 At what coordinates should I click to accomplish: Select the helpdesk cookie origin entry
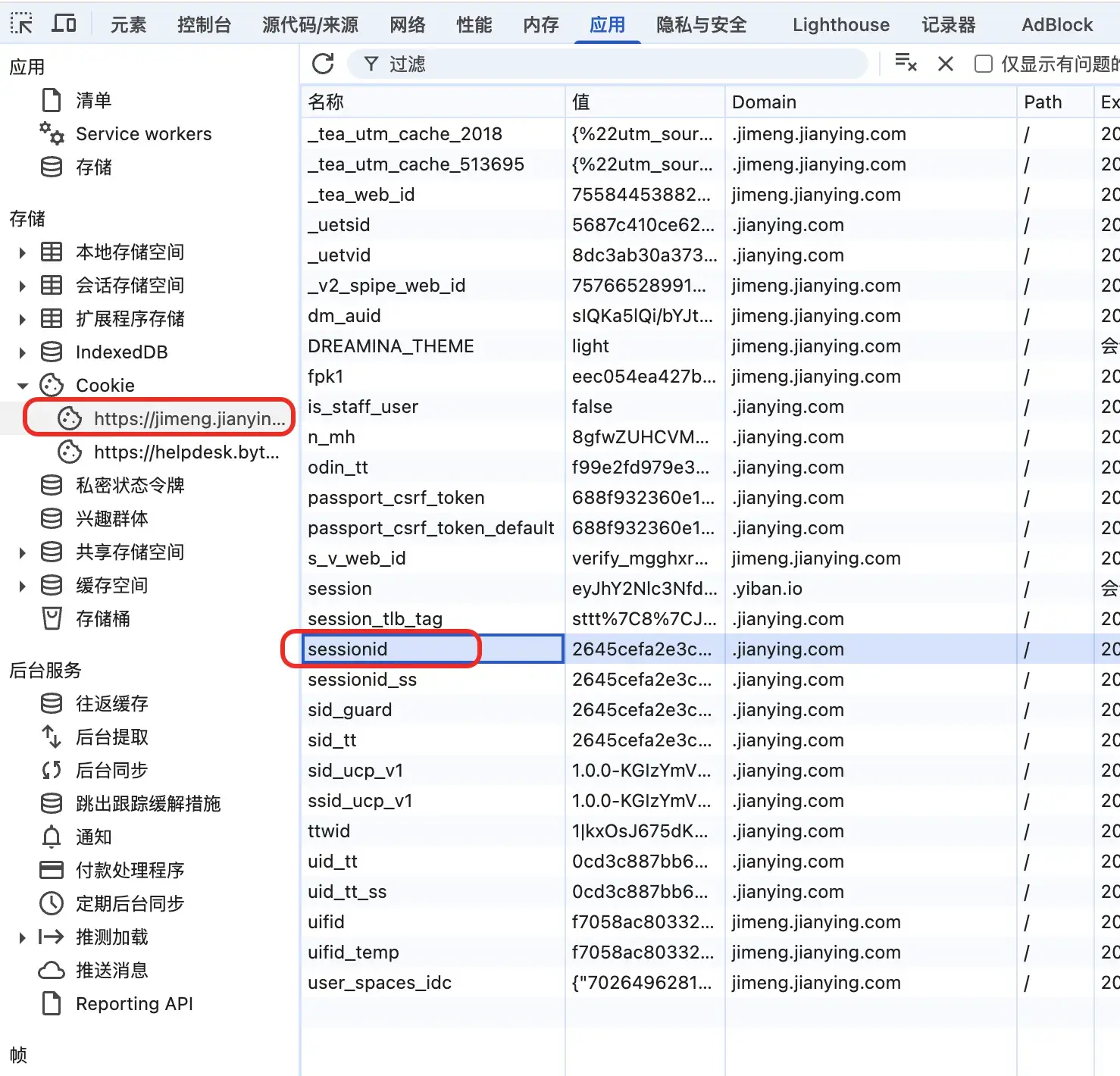(x=186, y=452)
